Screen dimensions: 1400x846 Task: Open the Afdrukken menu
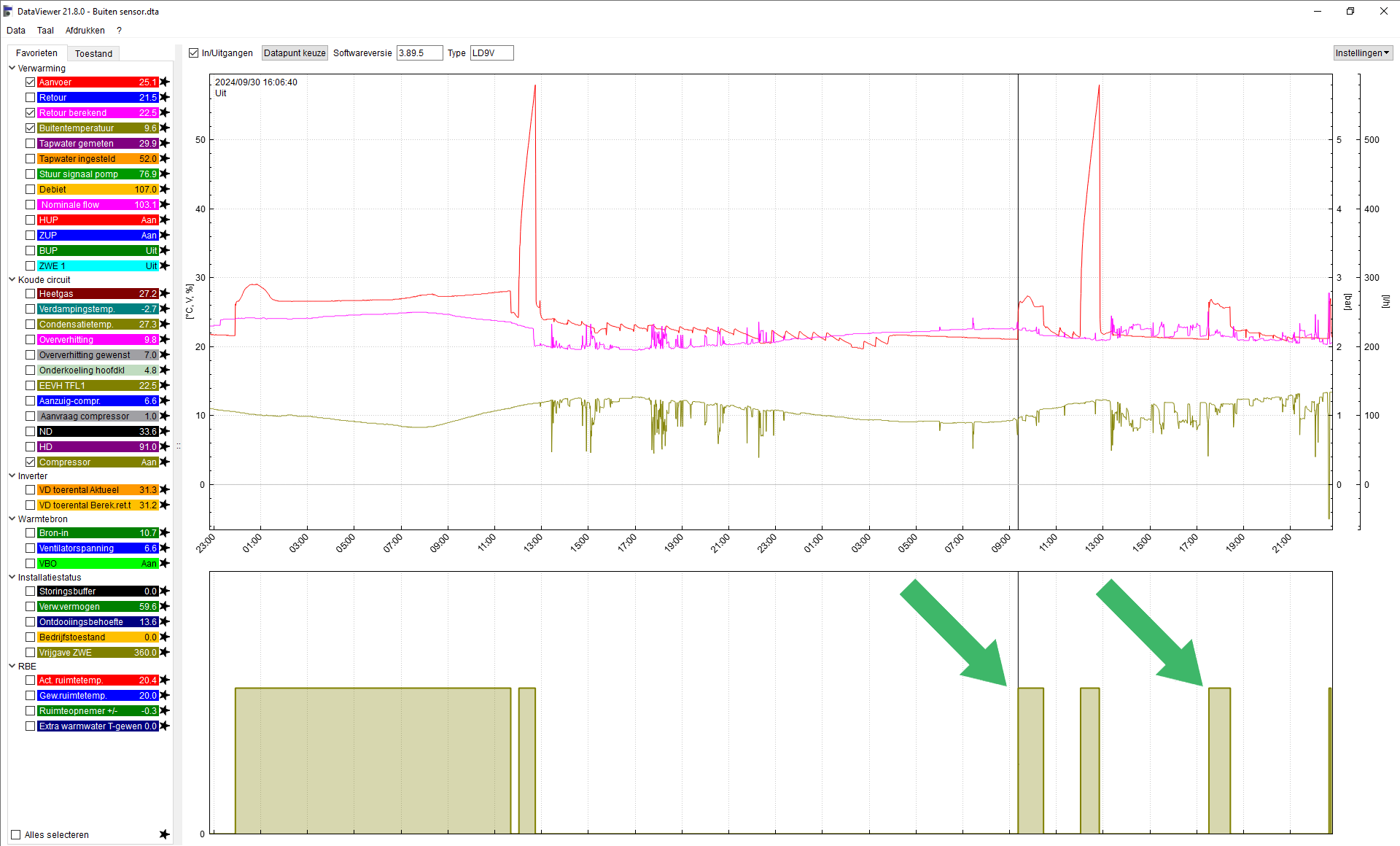click(x=85, y=31)
